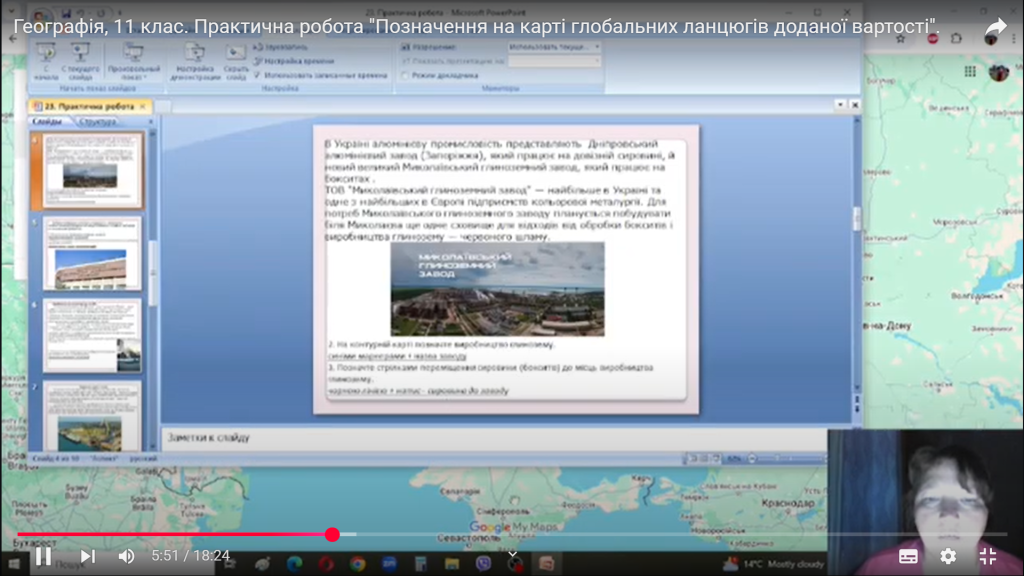The height and width of the screenshot is (576, 1024).
Task: Click the video title text at top
Action: pos(476,27)
